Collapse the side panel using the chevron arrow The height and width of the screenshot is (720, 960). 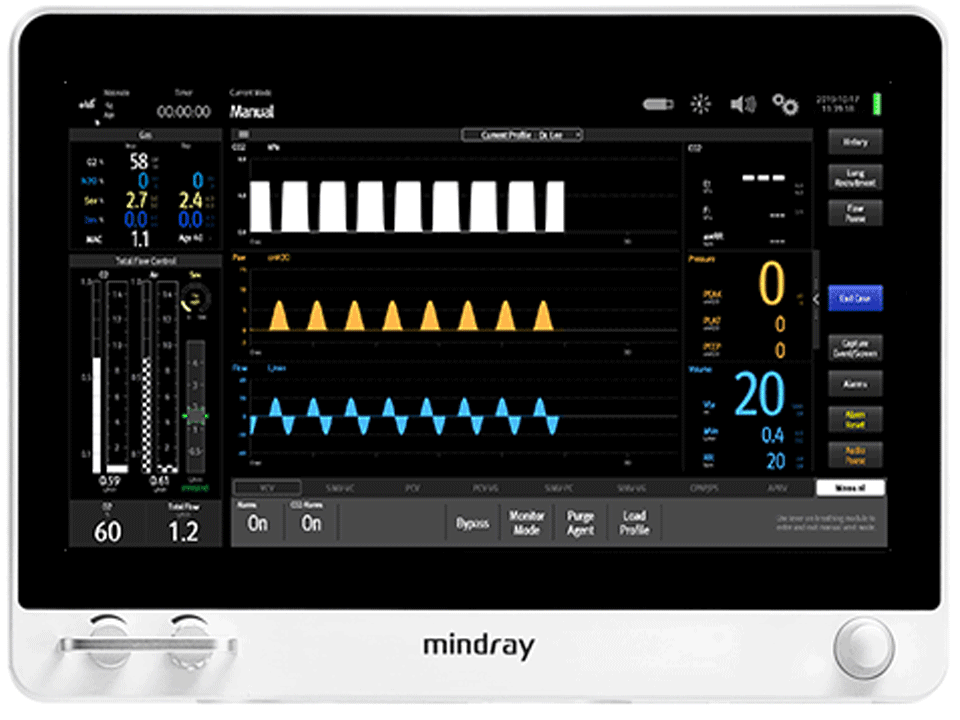coord(816,298)
